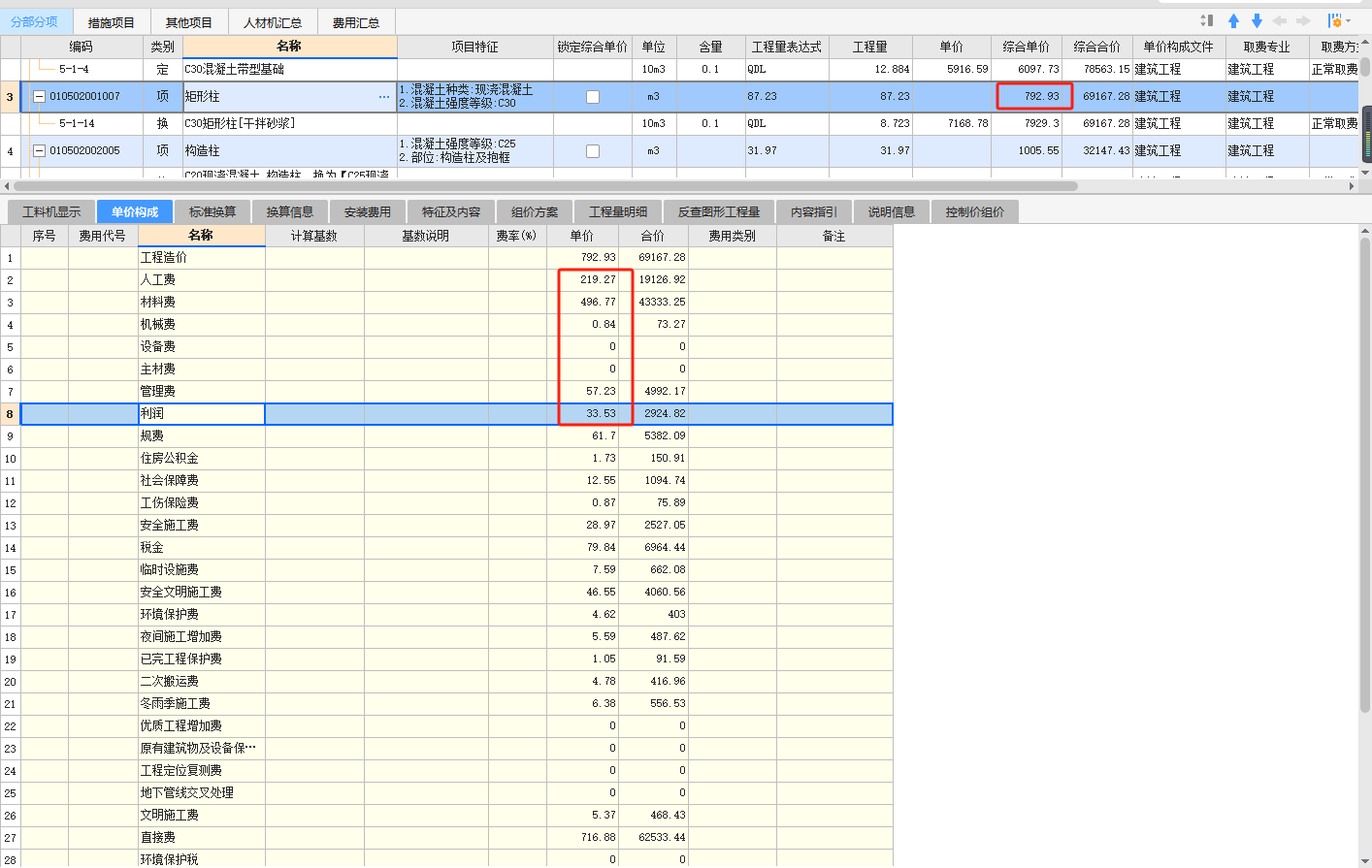Viewport: 1372px width, 868px height.
Task: Select sub-item row 5-1-4 code cell
Action: click(x=82, y=70)
